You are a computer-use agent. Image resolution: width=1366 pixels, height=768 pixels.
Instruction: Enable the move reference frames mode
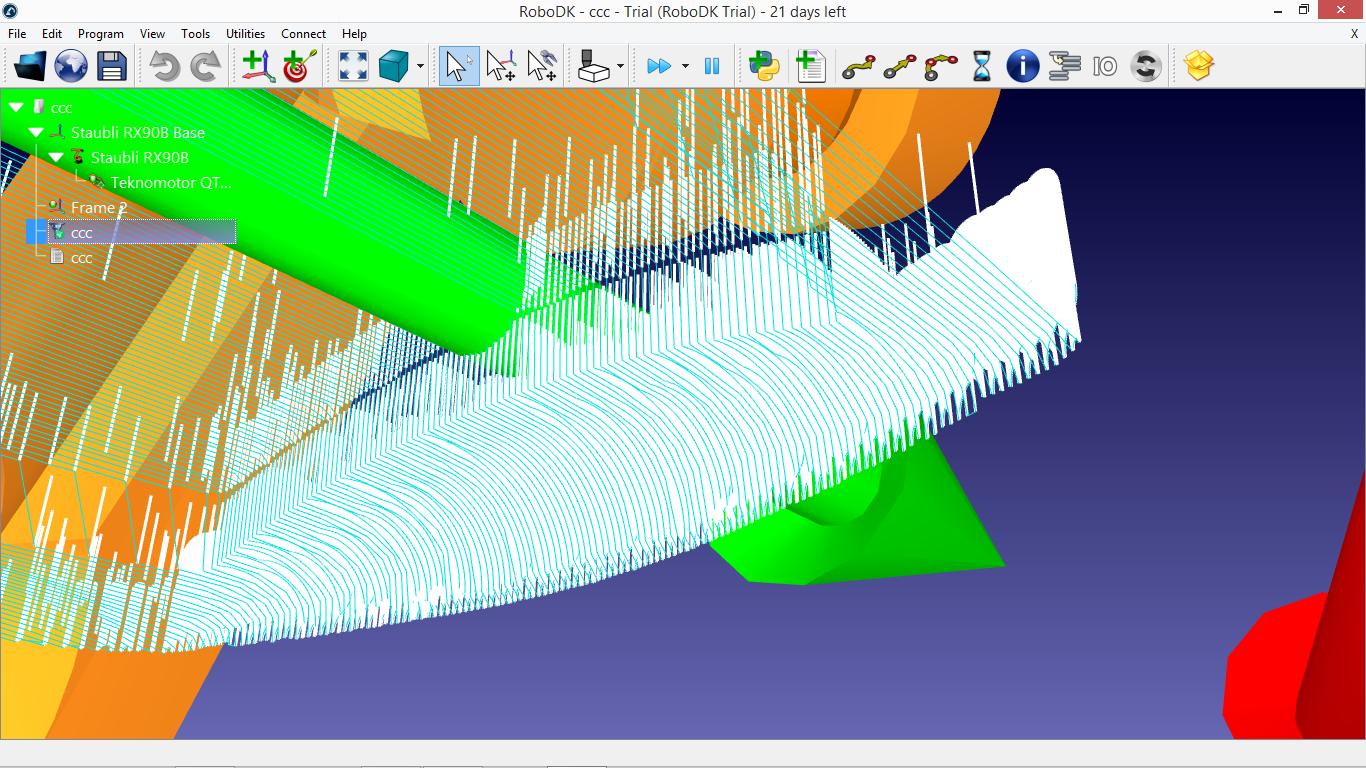[x=500, y=67]
